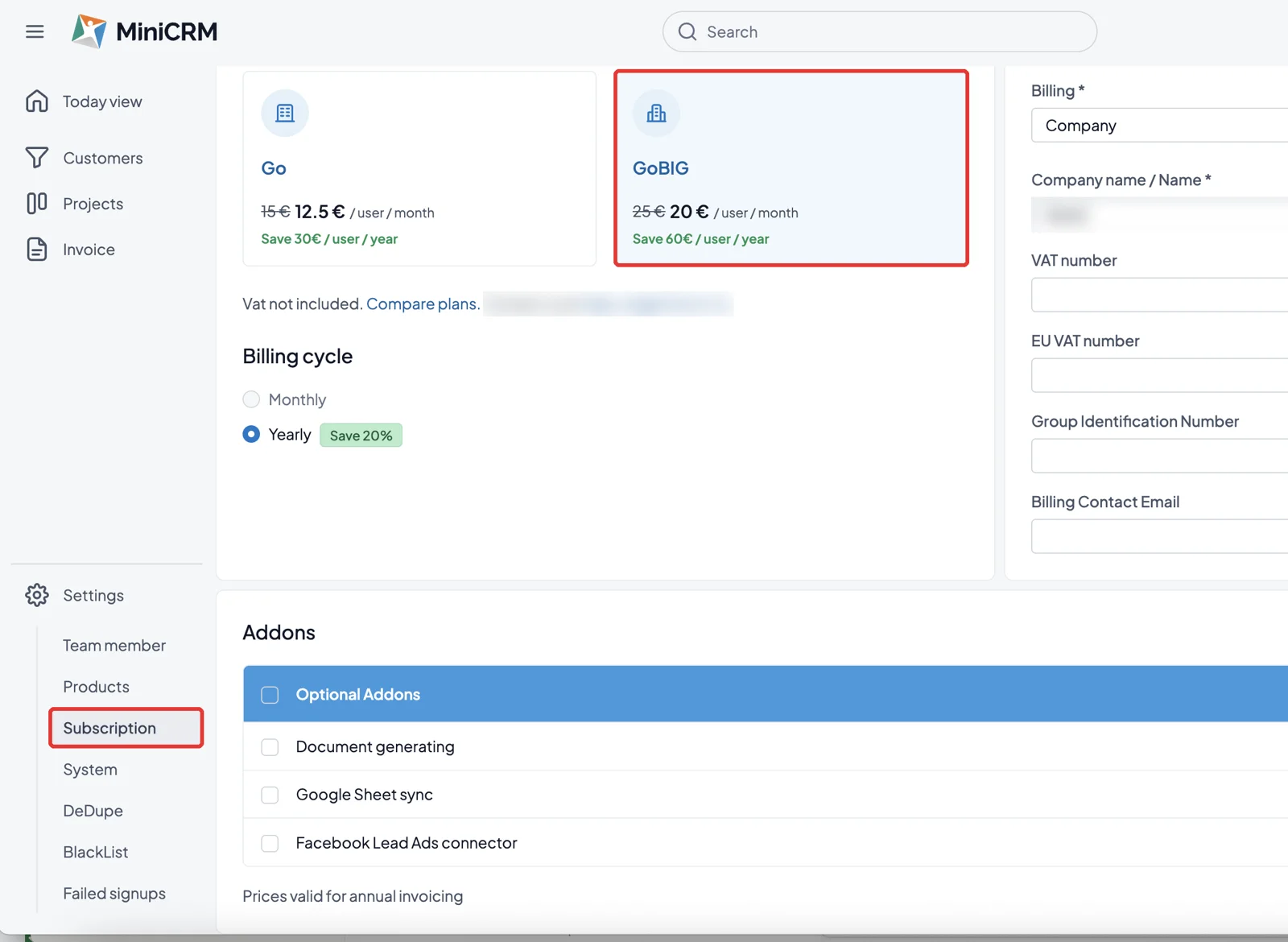The width and height of the screenshot is (1288, 942).
Task: Click the Group Identification Number field
Action: pos(1159,456)
